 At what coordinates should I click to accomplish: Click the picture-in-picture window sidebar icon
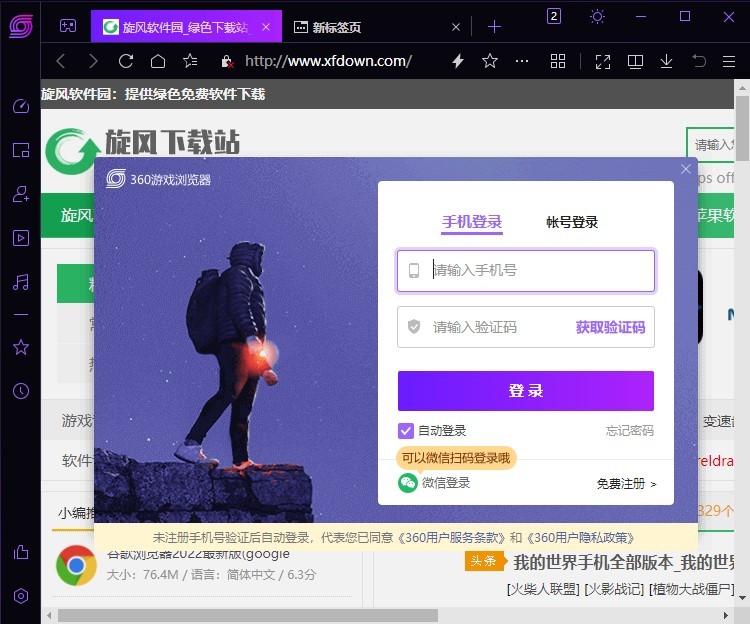(x=21, y=150)
